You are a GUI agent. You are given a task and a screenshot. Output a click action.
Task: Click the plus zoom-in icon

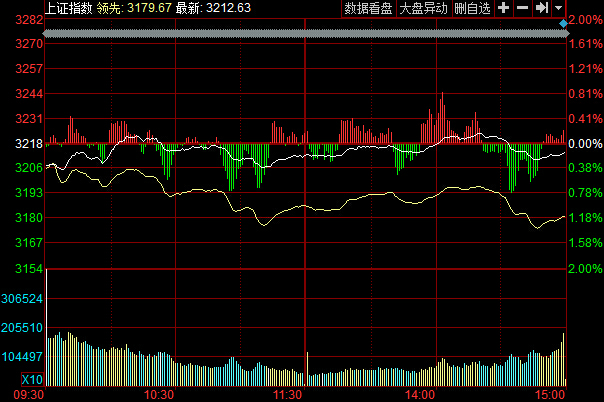tap(504, 8)
